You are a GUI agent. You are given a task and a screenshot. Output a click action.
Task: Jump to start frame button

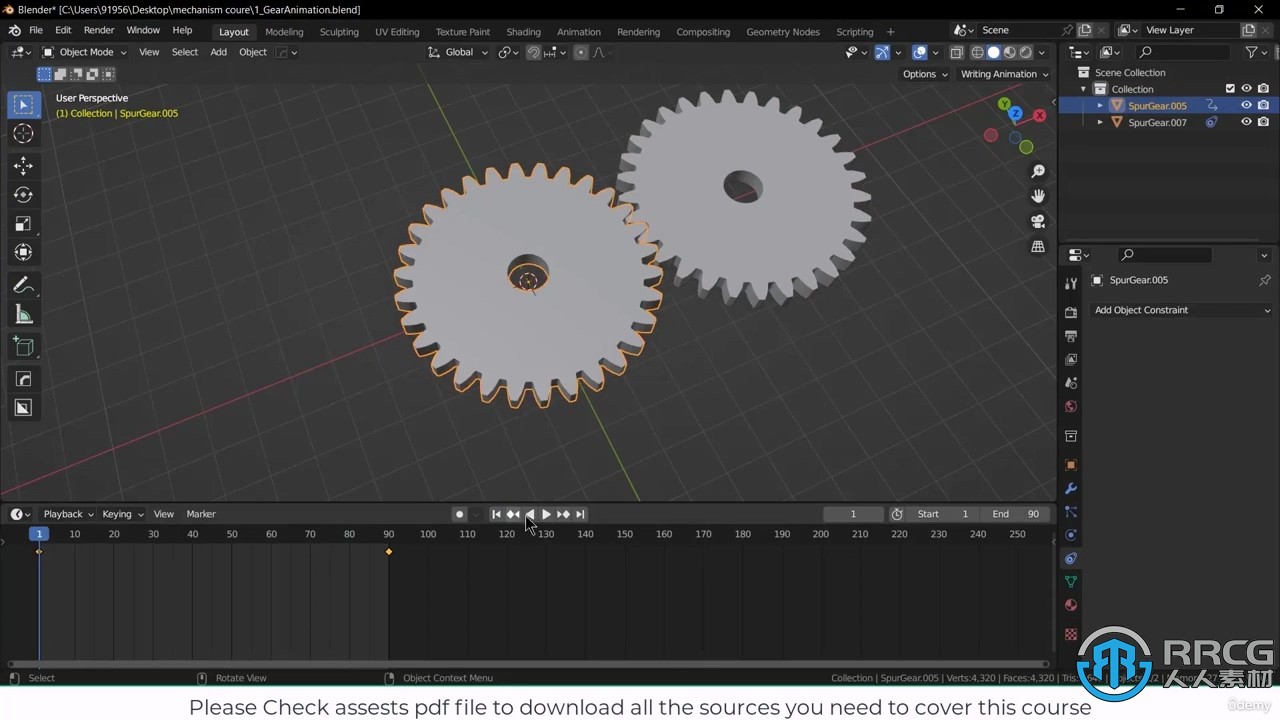496,514
